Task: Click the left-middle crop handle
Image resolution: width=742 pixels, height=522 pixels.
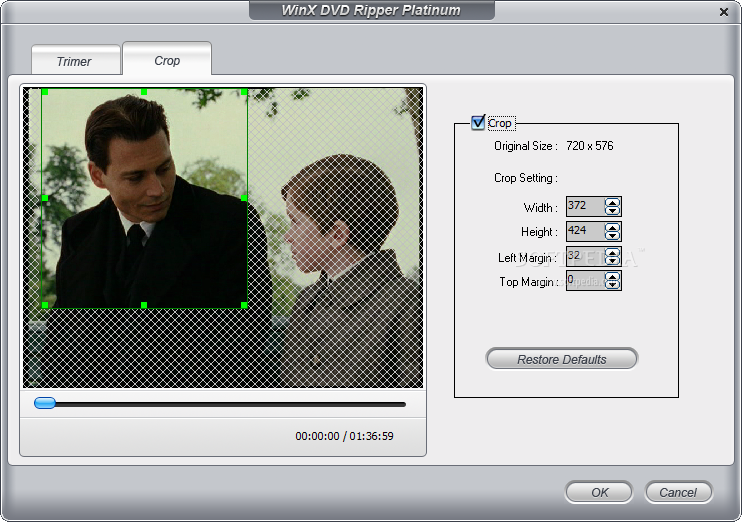Action: [45, 198]
